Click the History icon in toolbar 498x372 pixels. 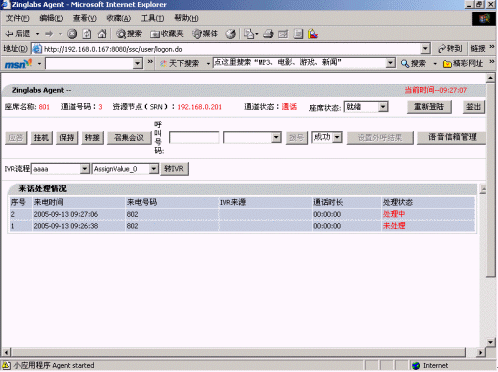point(231,34)
